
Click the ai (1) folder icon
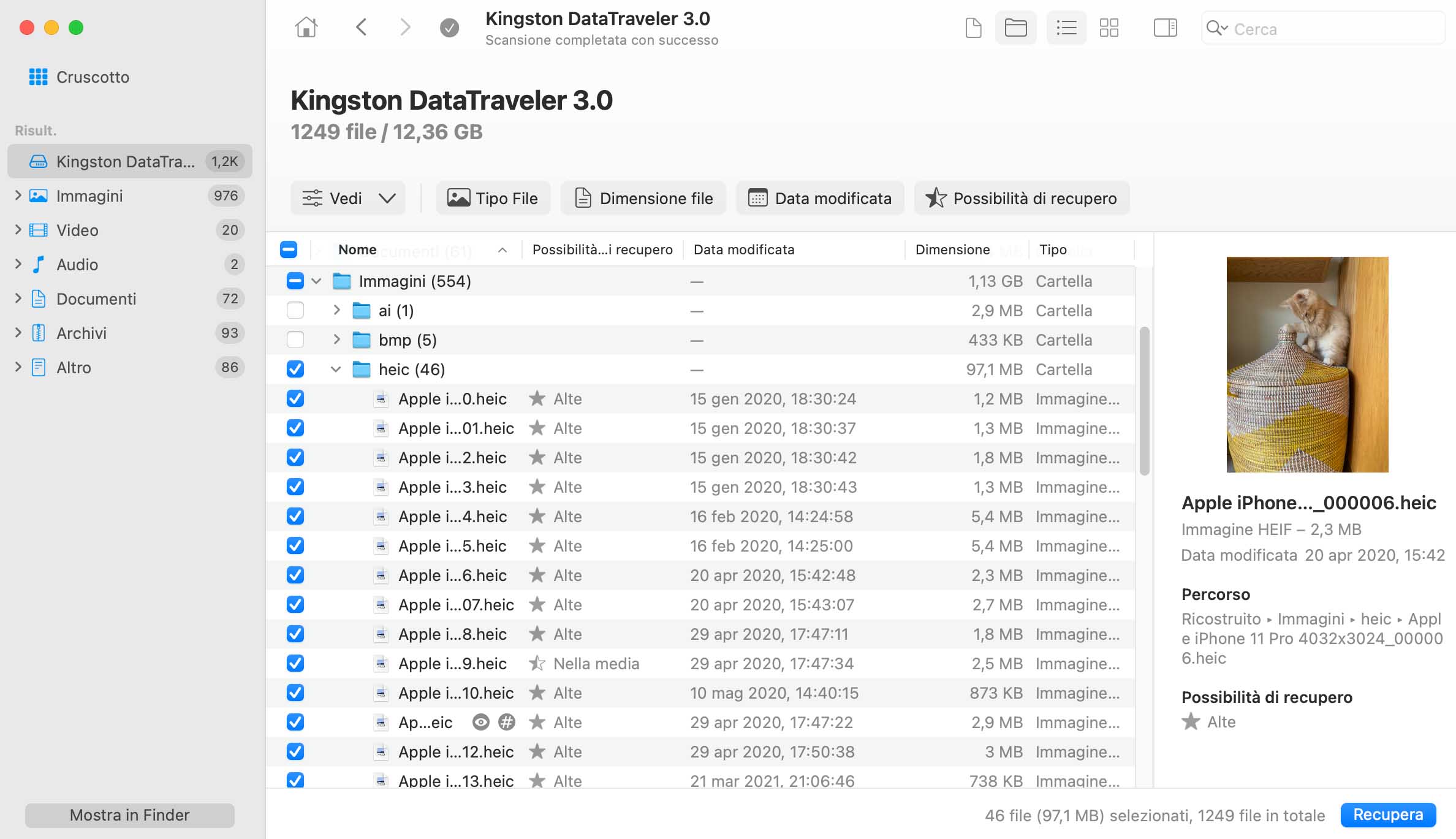click(362, 311)
